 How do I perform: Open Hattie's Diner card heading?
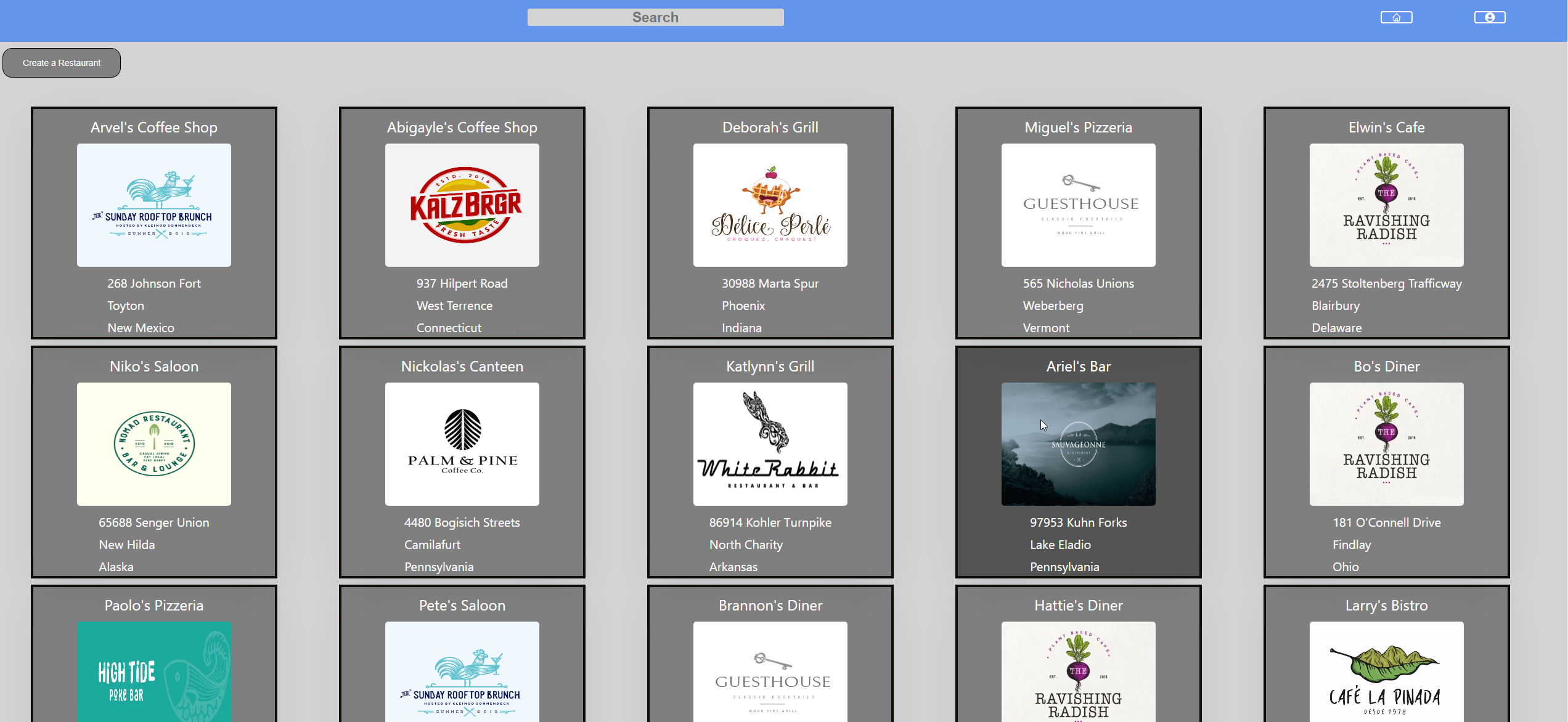[x=1079, y=606]
